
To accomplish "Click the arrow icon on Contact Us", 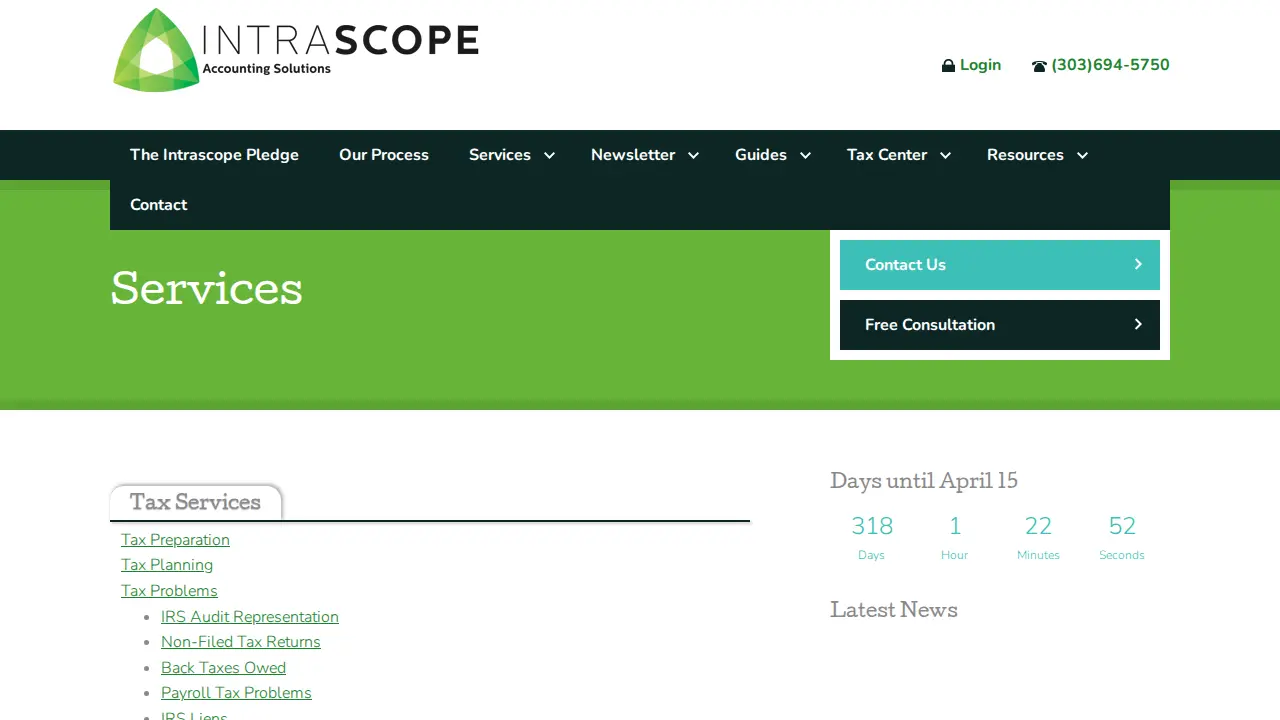I will coord(1138,264).
